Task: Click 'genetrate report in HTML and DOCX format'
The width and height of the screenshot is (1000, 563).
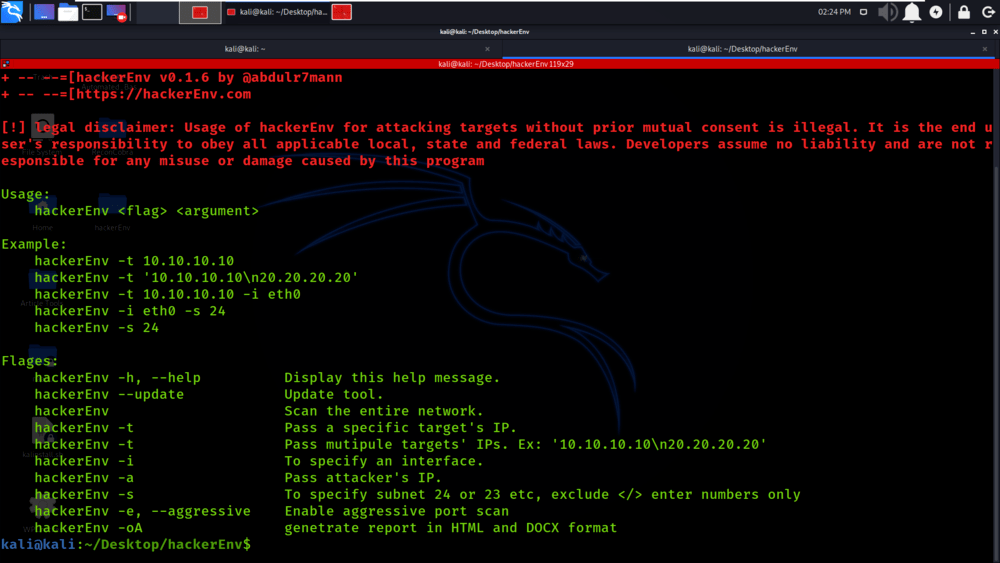Action: point(451,528)
